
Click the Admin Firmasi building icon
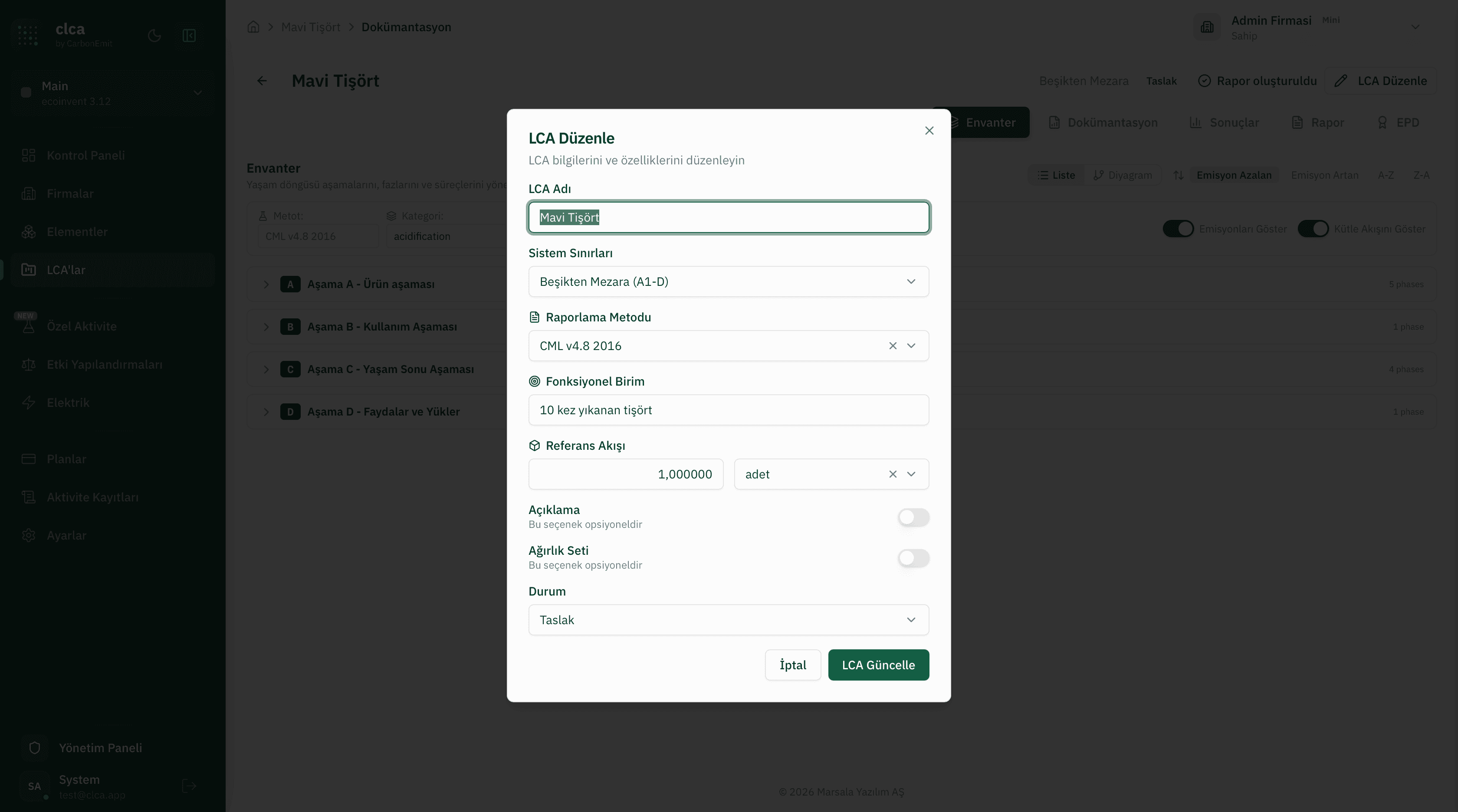[1207, 27]
